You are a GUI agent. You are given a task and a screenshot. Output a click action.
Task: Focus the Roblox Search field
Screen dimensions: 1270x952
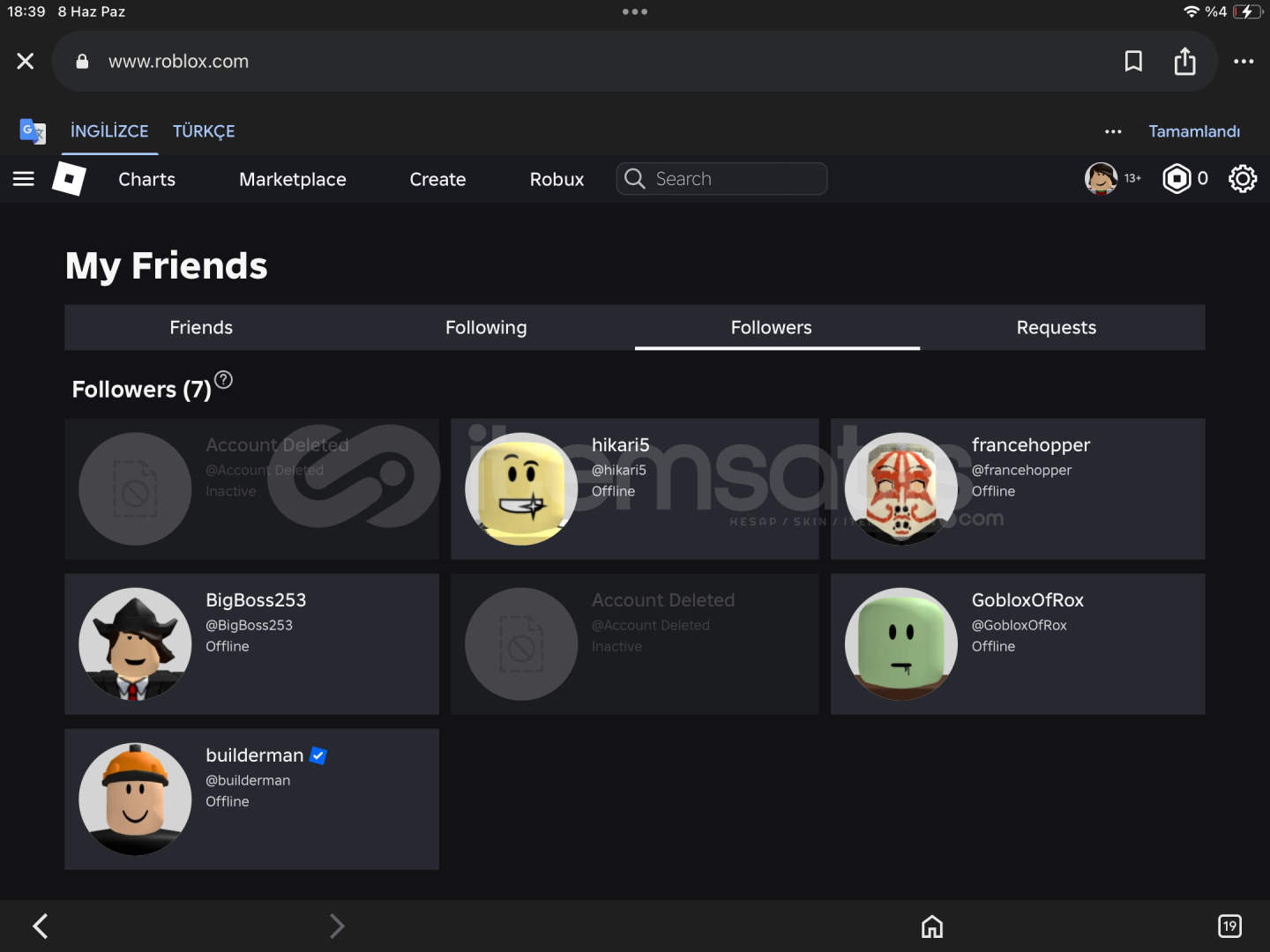722,179
